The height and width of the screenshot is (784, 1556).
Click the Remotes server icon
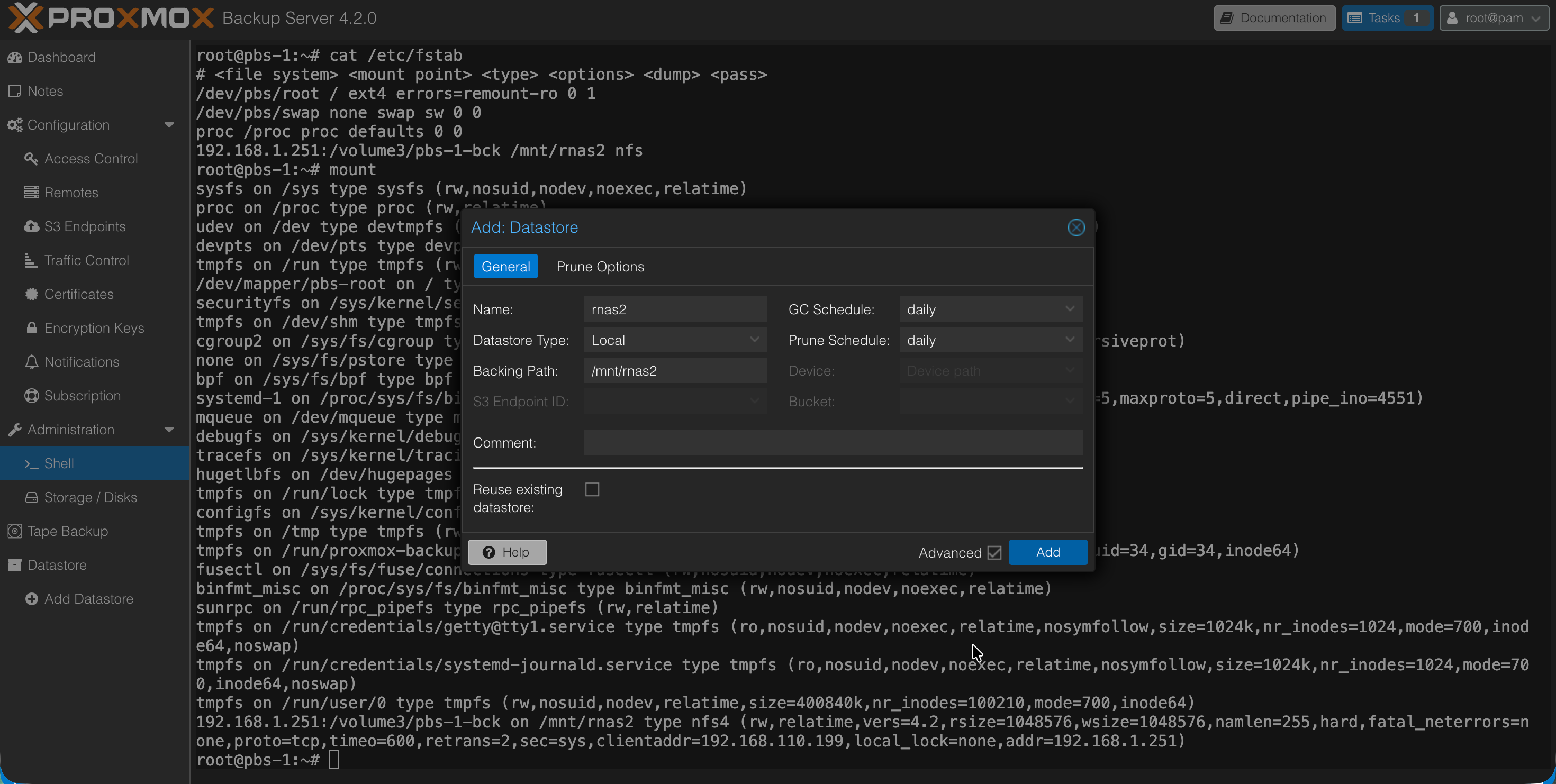31,193
